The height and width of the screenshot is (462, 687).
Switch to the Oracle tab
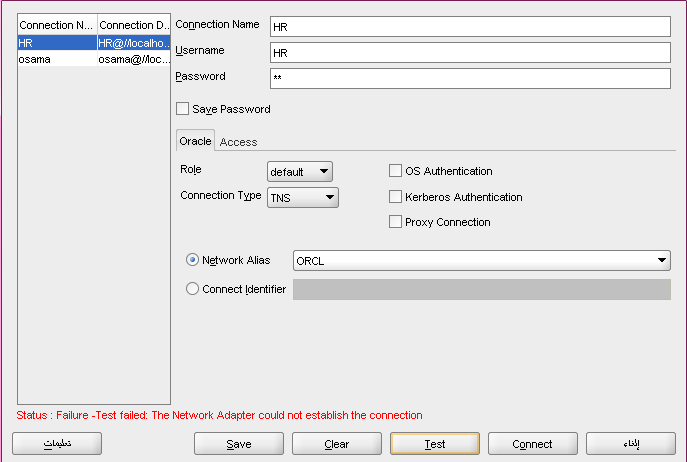[195, 142]
